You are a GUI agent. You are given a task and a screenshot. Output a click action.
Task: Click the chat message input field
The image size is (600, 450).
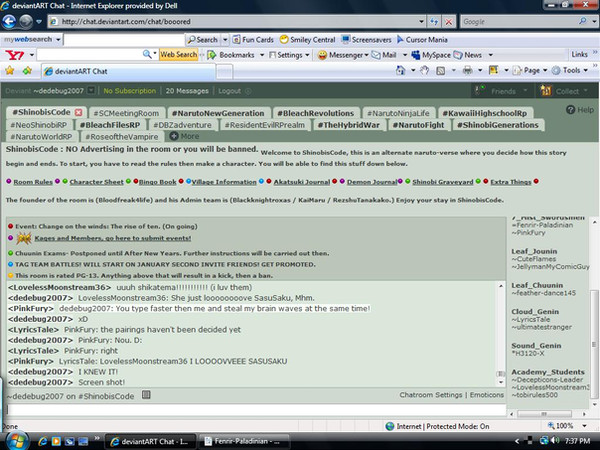click(256, 410)
